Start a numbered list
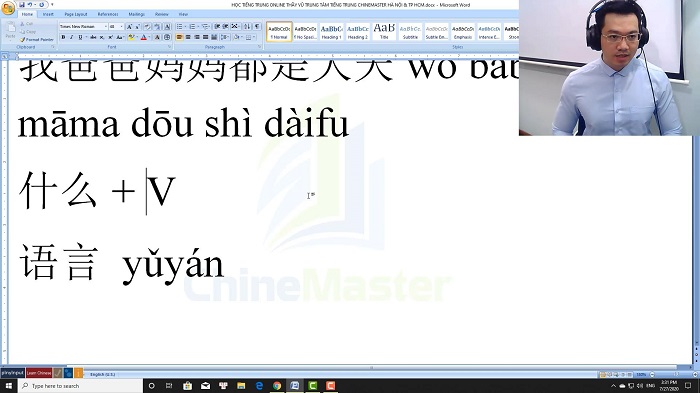 [192, 27]
